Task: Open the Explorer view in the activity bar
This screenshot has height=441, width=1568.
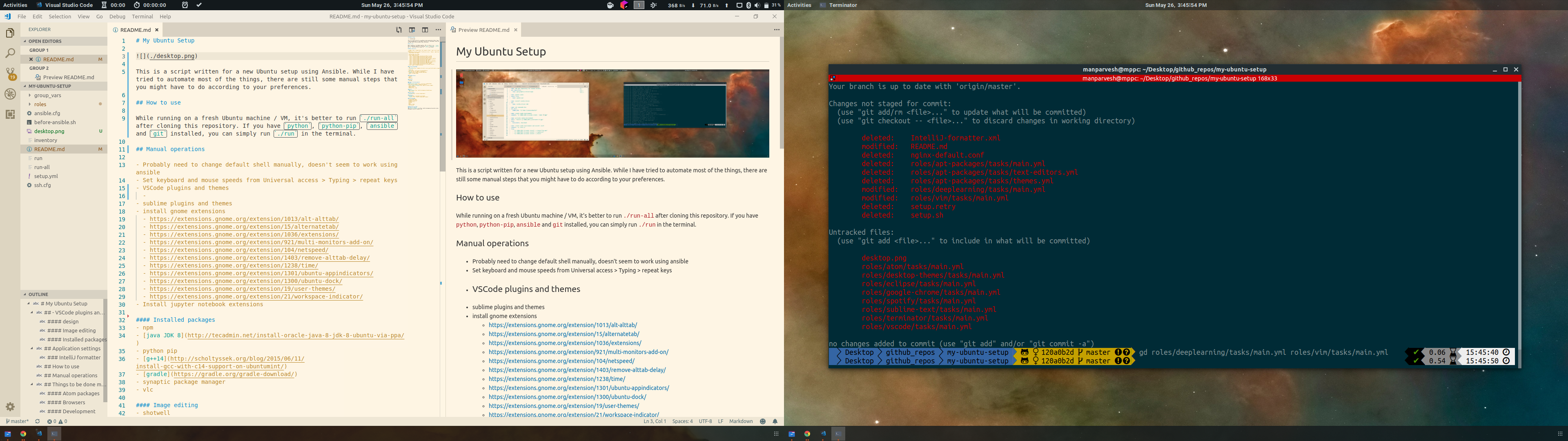Action: tap(10, 33)
